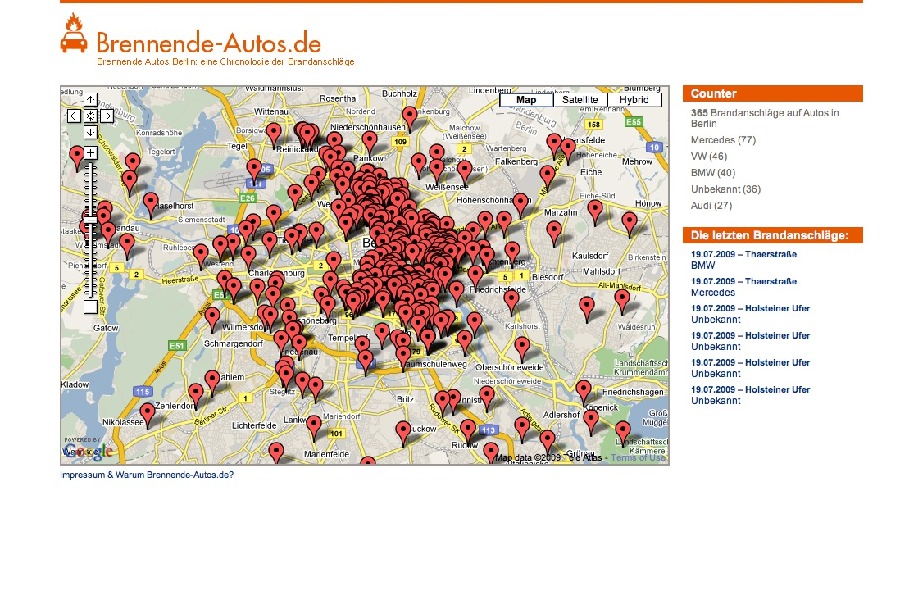This screenshot has height=600, width=900.
Task: Click the BMW (40) counter entry
Action: click(713, 172)
